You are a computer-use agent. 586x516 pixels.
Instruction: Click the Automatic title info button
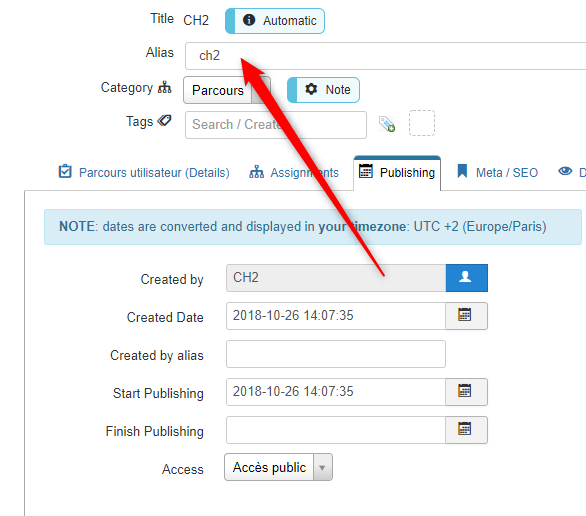275,21
